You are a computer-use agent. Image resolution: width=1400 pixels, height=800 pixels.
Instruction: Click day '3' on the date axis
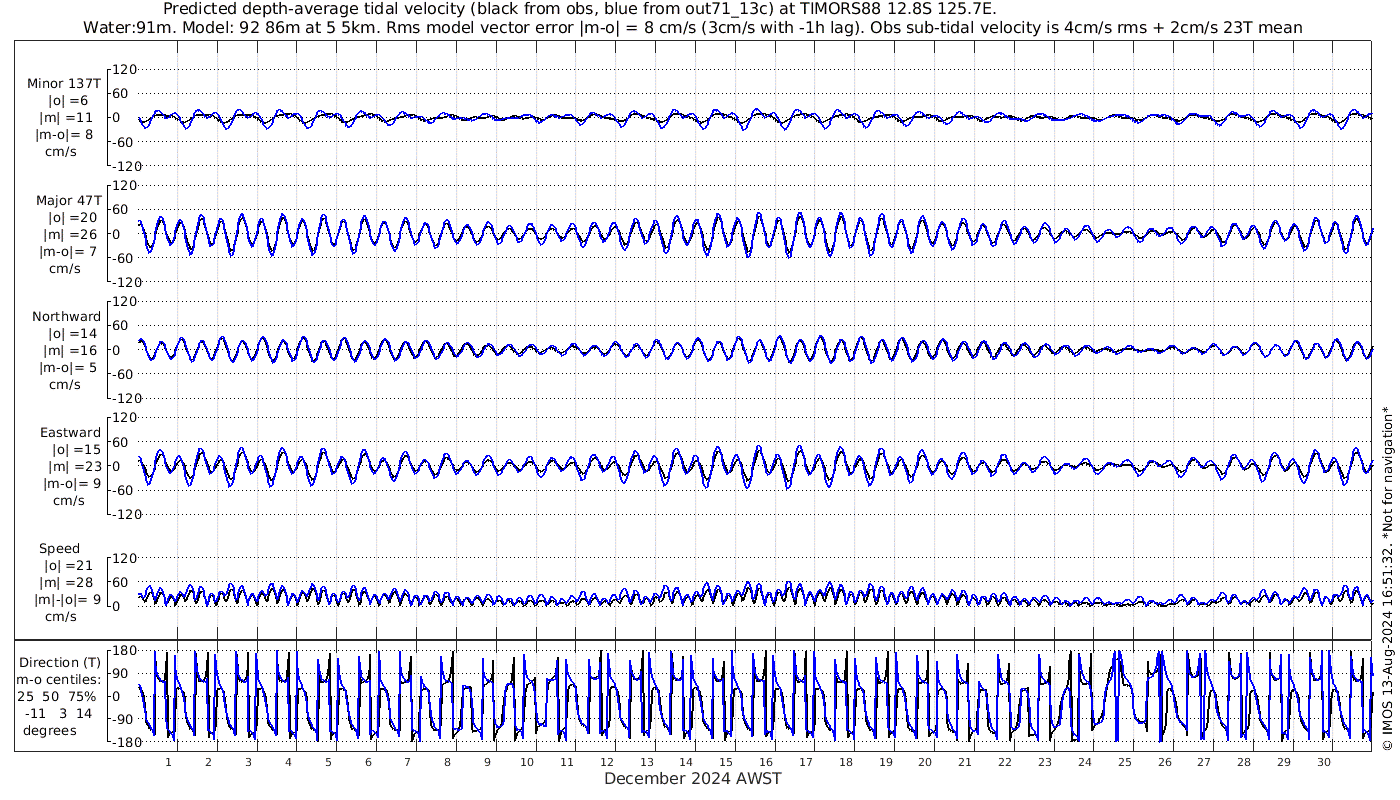tap(248, 762)
